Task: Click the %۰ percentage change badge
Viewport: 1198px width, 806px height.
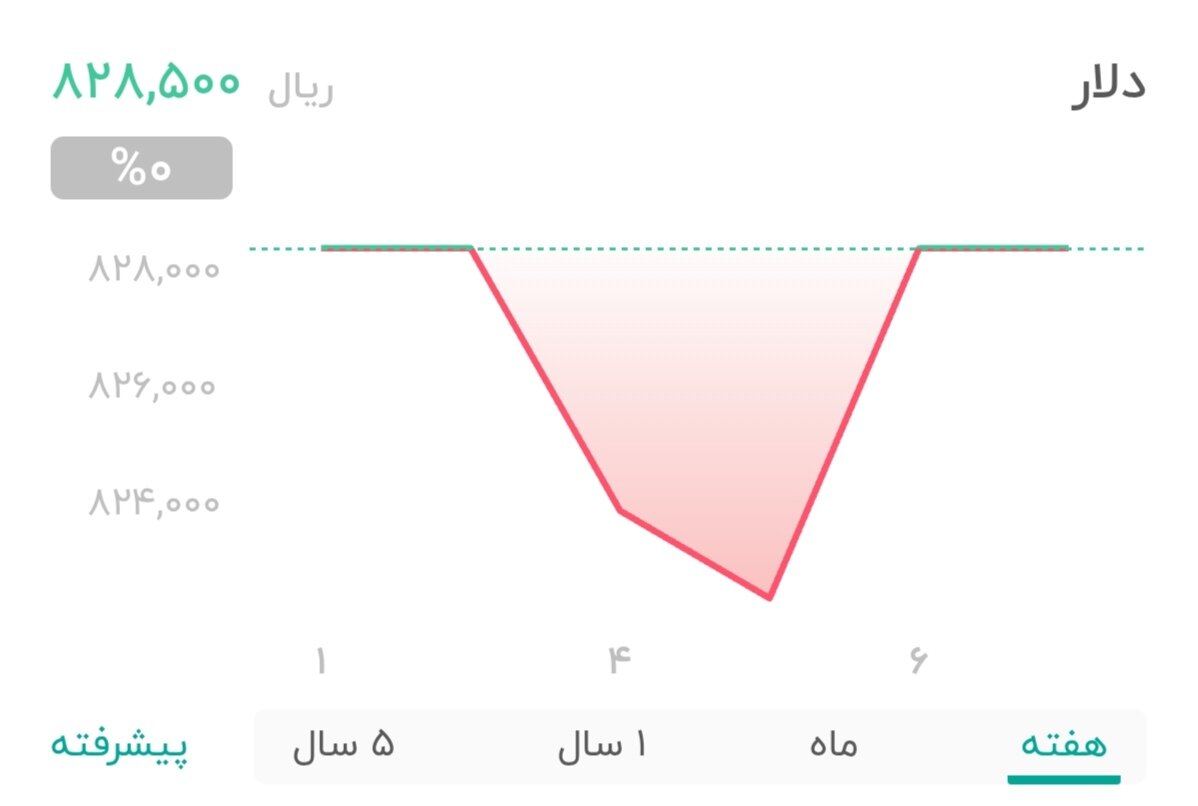Action: [x=140, y=167]
